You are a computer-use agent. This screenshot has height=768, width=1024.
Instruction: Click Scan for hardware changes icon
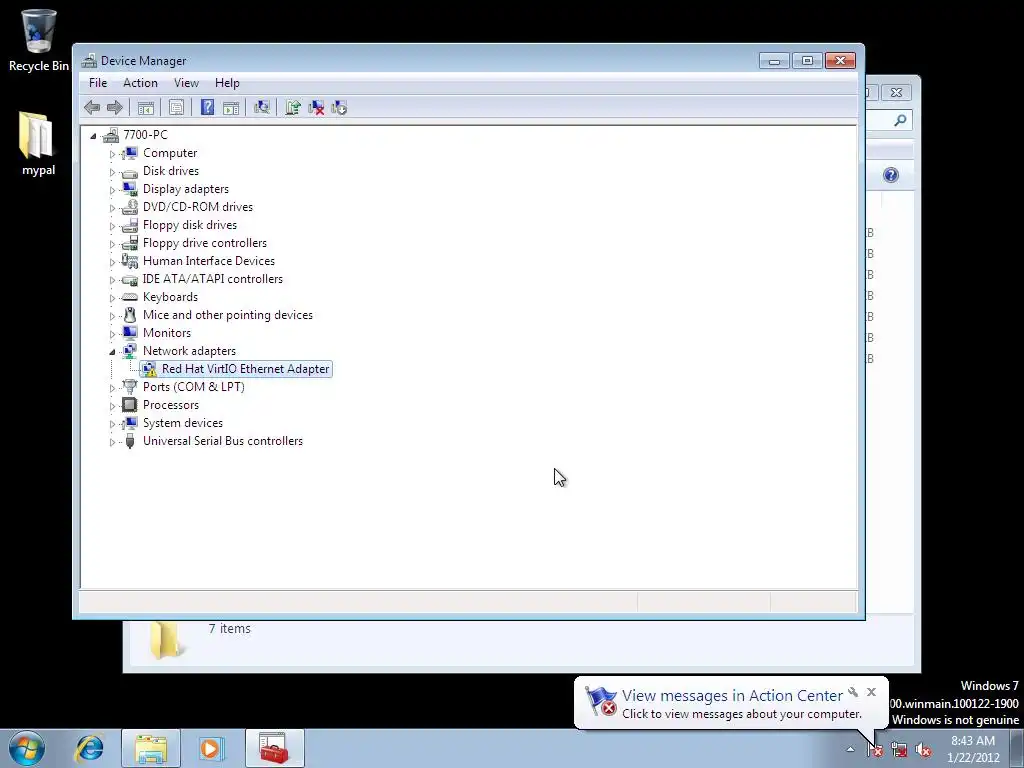point(262,108)
